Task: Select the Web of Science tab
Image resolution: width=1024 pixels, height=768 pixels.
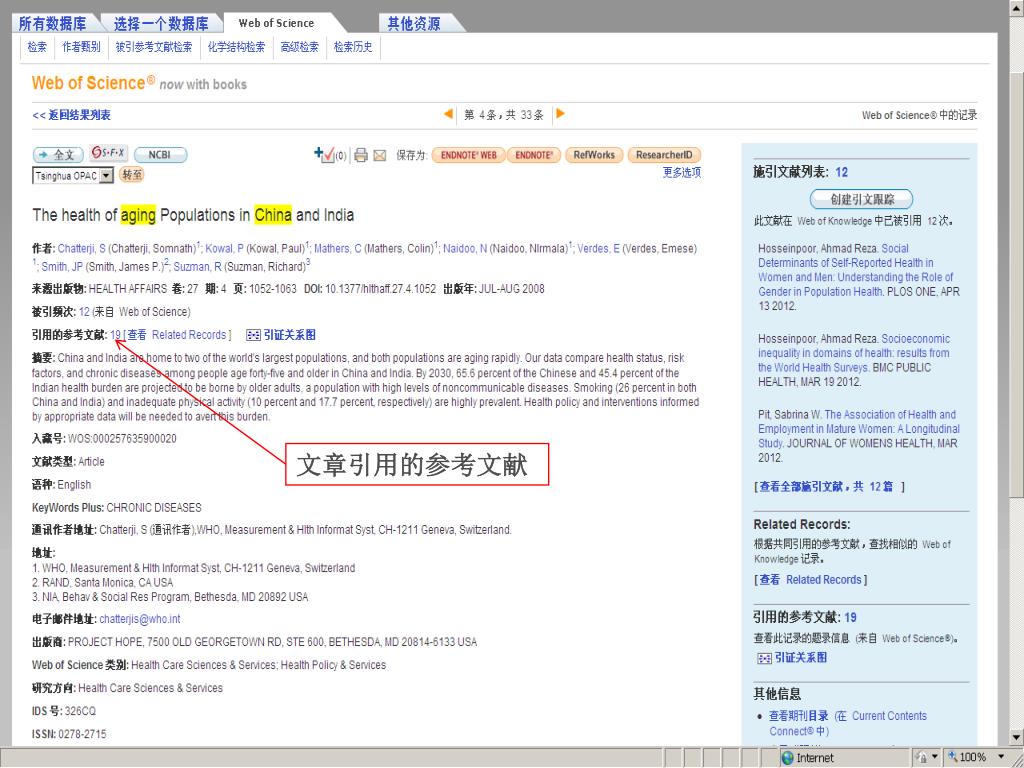Action: point(276,23)
